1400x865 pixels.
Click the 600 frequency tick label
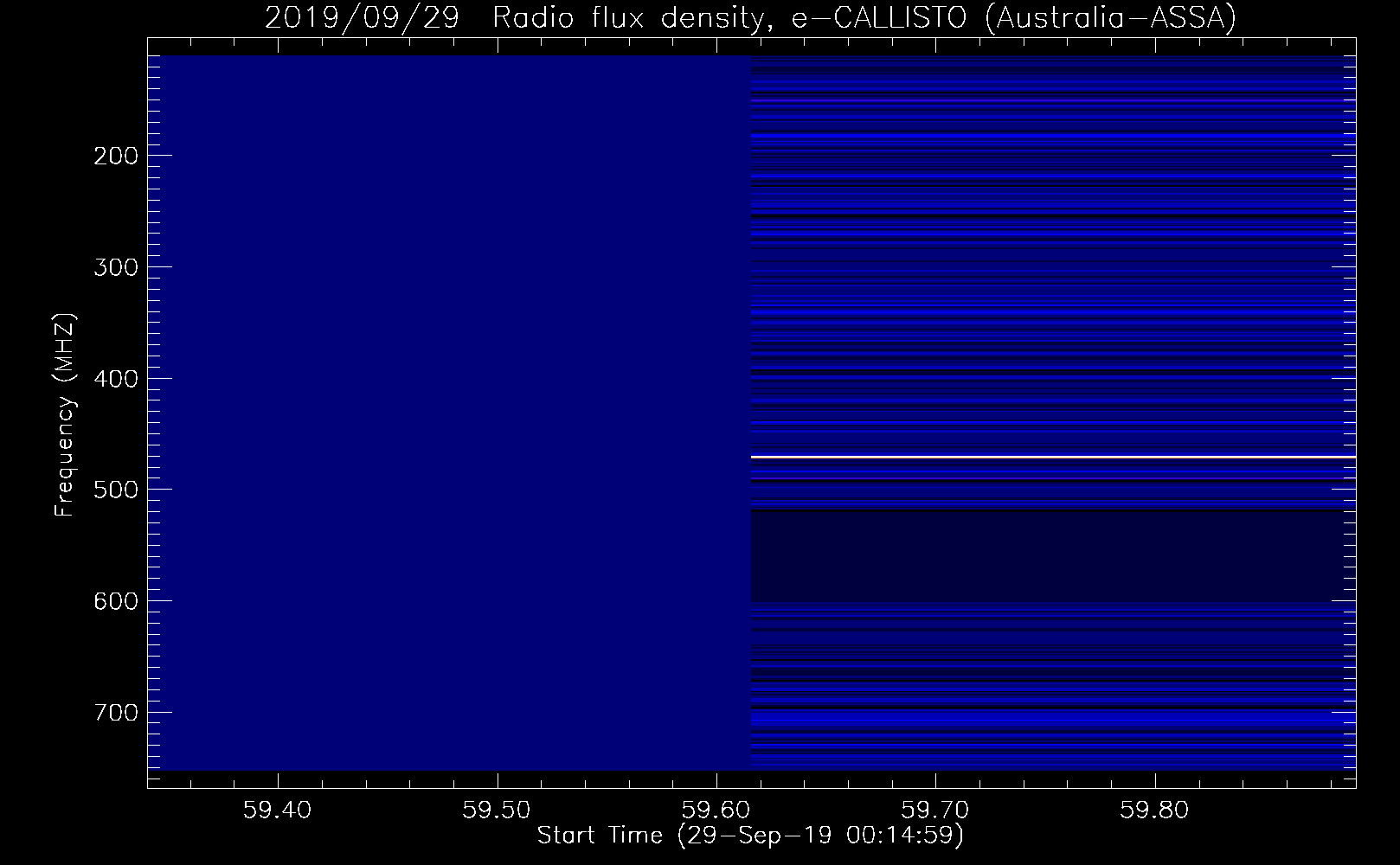pyautogui.click(x=115, y=600)
